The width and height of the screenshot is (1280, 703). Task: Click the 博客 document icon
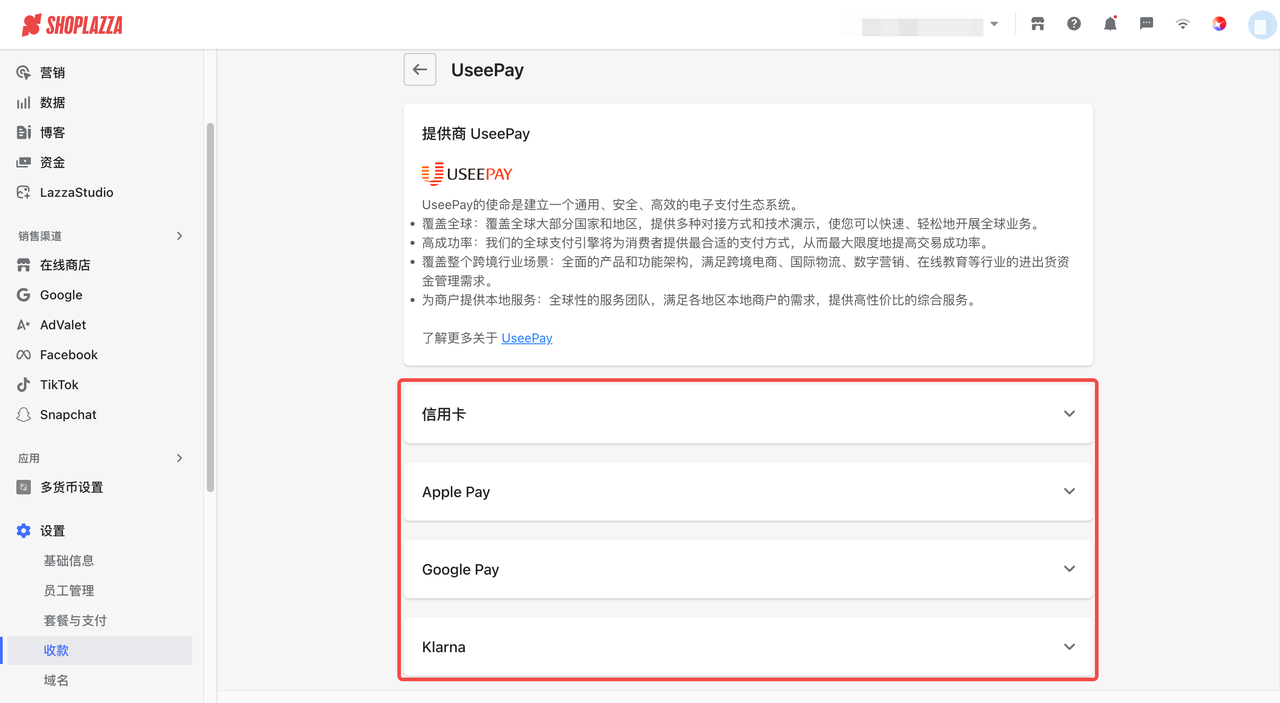(24, 133)
